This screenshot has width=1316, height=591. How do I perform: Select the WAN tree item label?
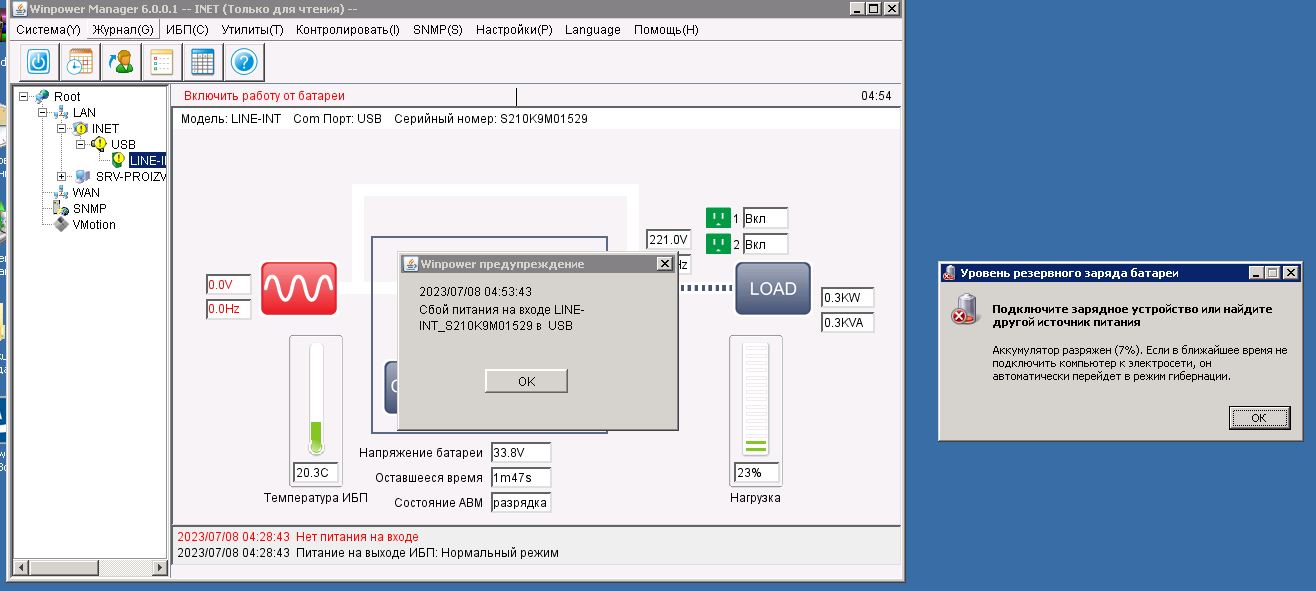[86, 193]
